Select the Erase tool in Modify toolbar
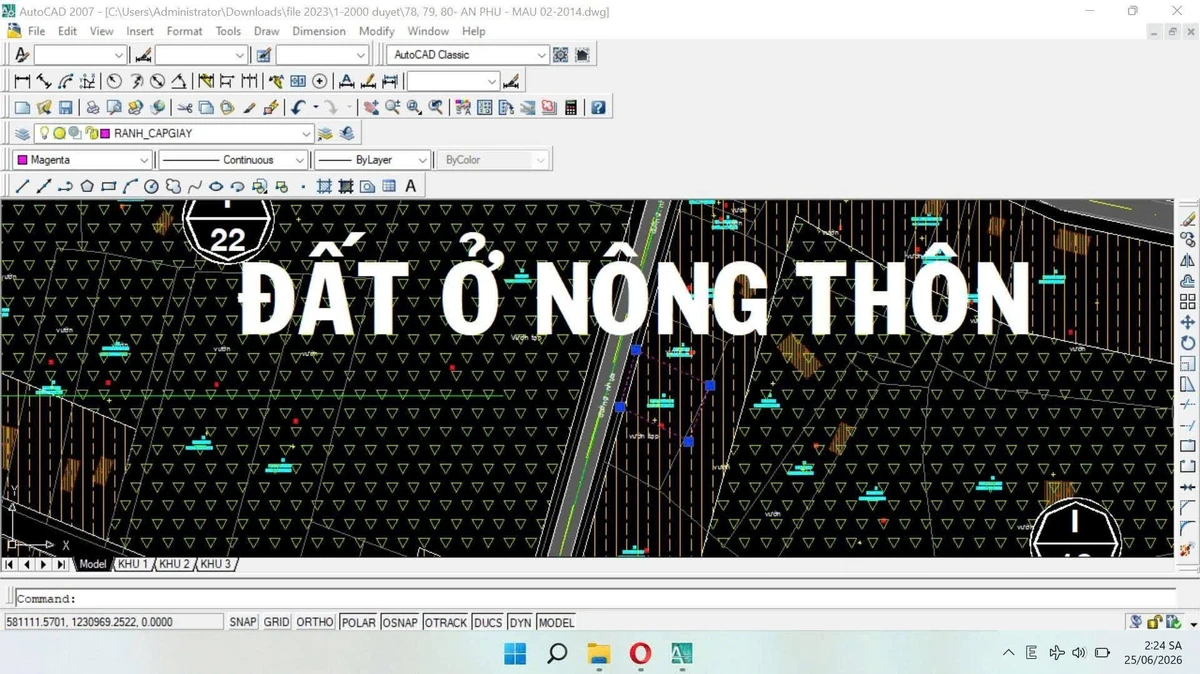This screenshot has height=674, width=1200. tap(1188, 219)
